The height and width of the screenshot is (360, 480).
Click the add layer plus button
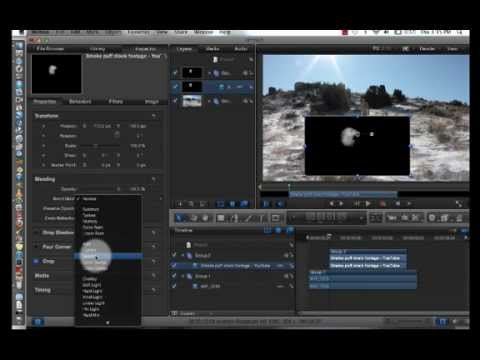click(180, 203)
